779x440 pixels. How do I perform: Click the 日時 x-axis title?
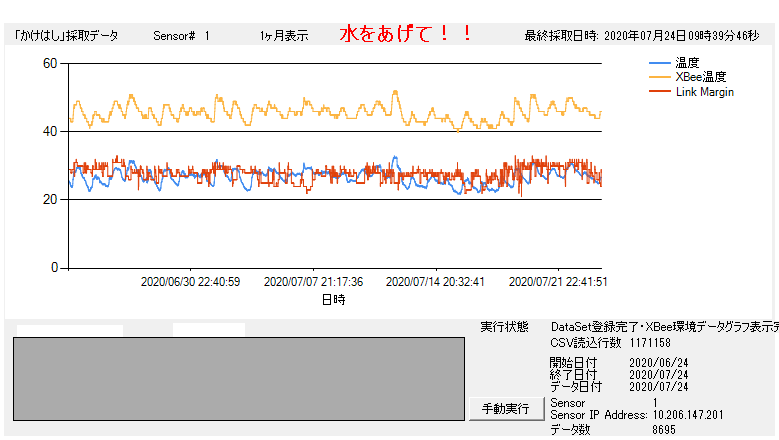coord(333,299)
